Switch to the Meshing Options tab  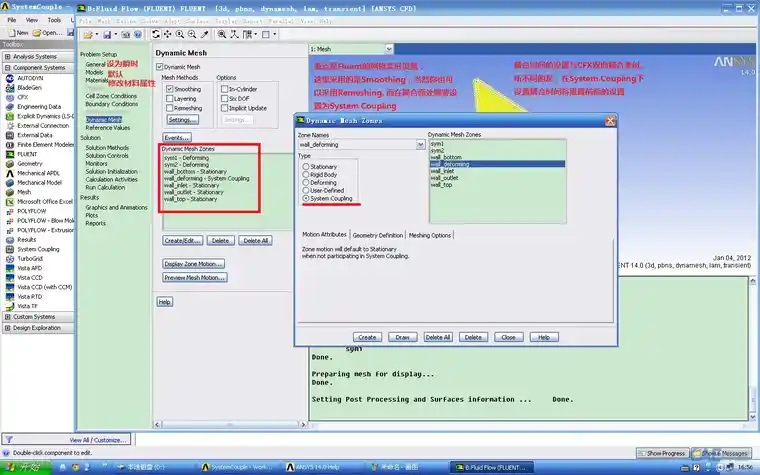pos(430,235)
